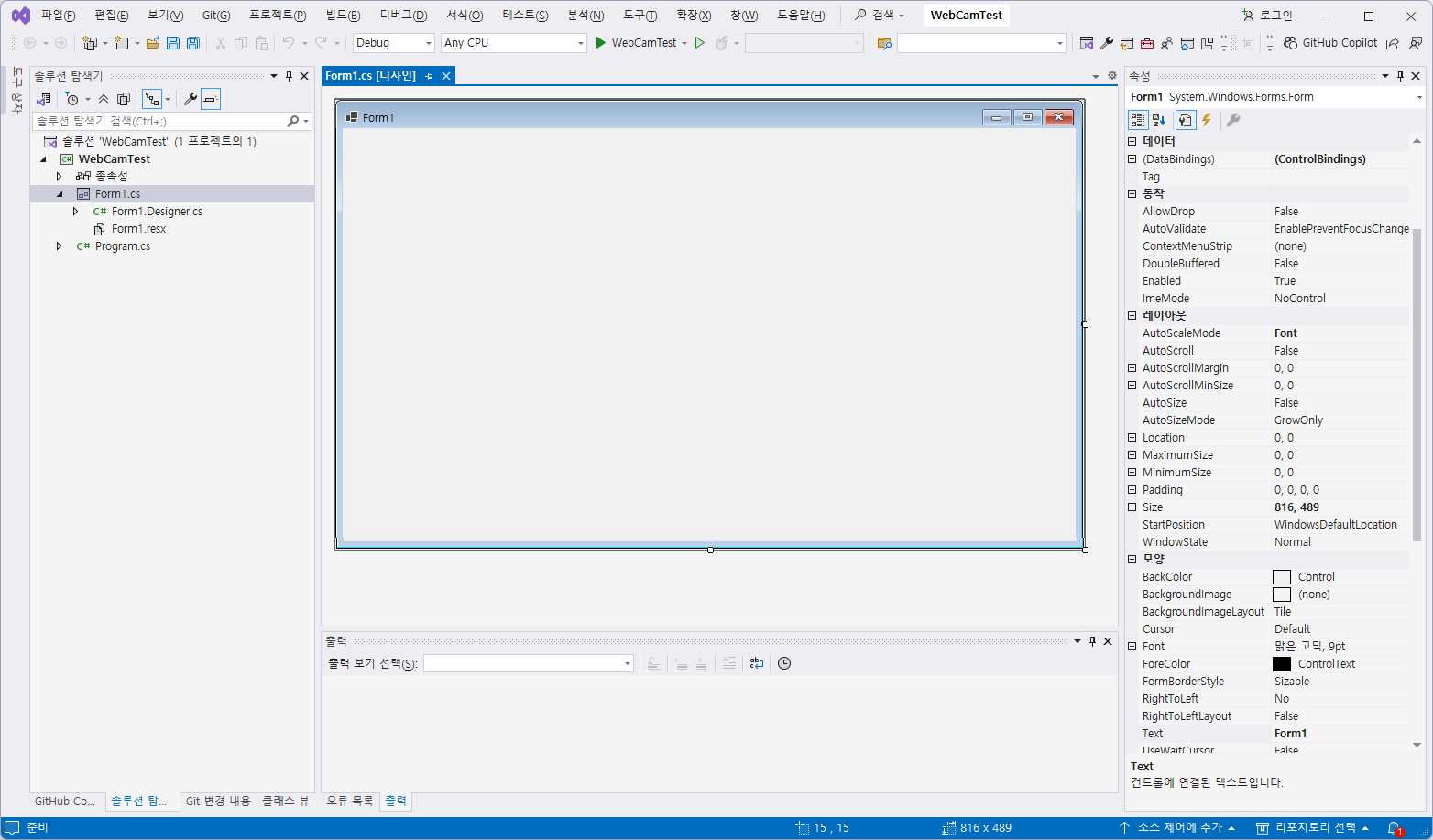Open the Debug configuration dropdown
This screenshot has height=840, width=1433.
coord(394,43)
